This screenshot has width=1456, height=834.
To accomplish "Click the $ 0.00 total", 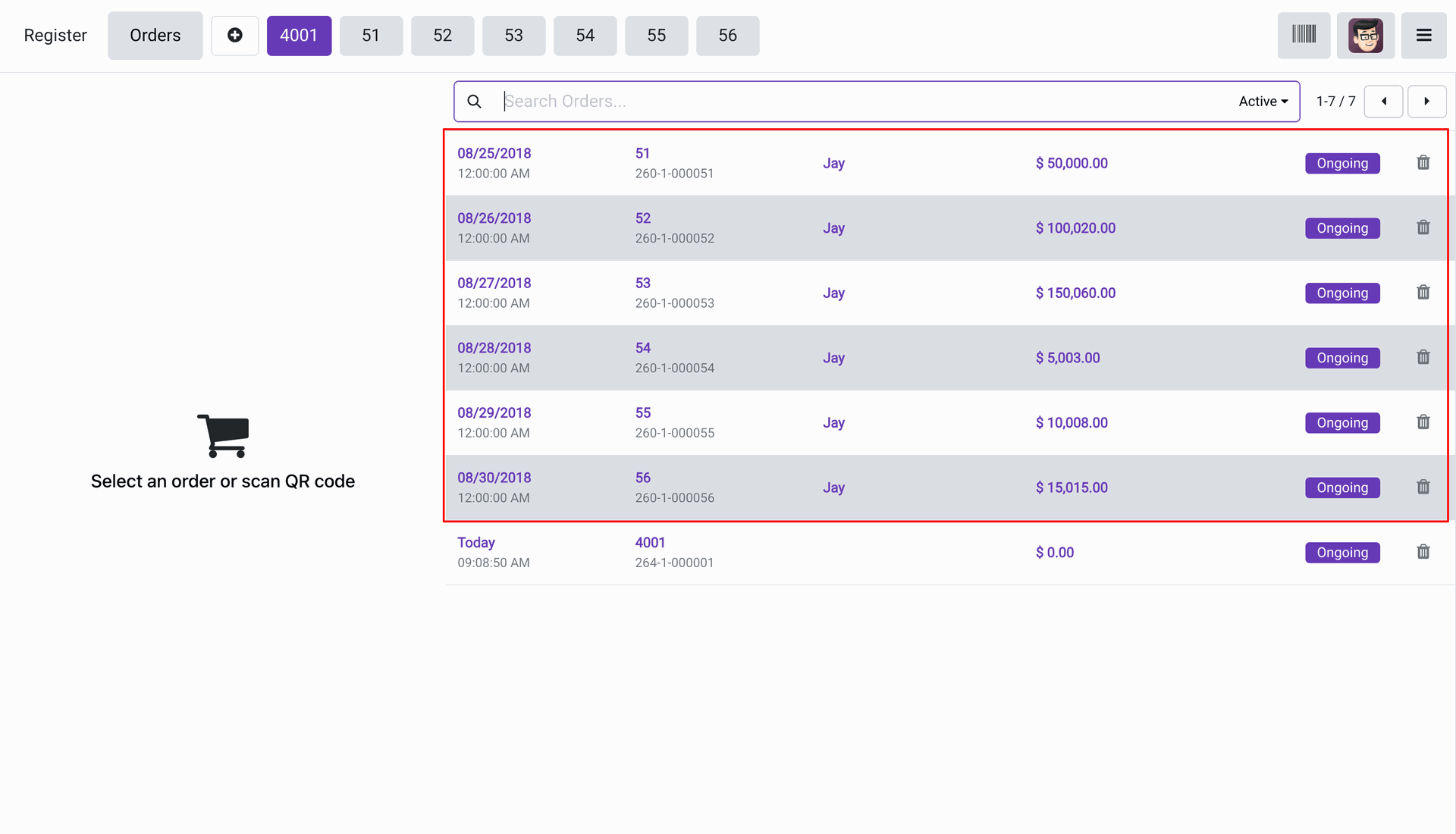I will 1055,553.
